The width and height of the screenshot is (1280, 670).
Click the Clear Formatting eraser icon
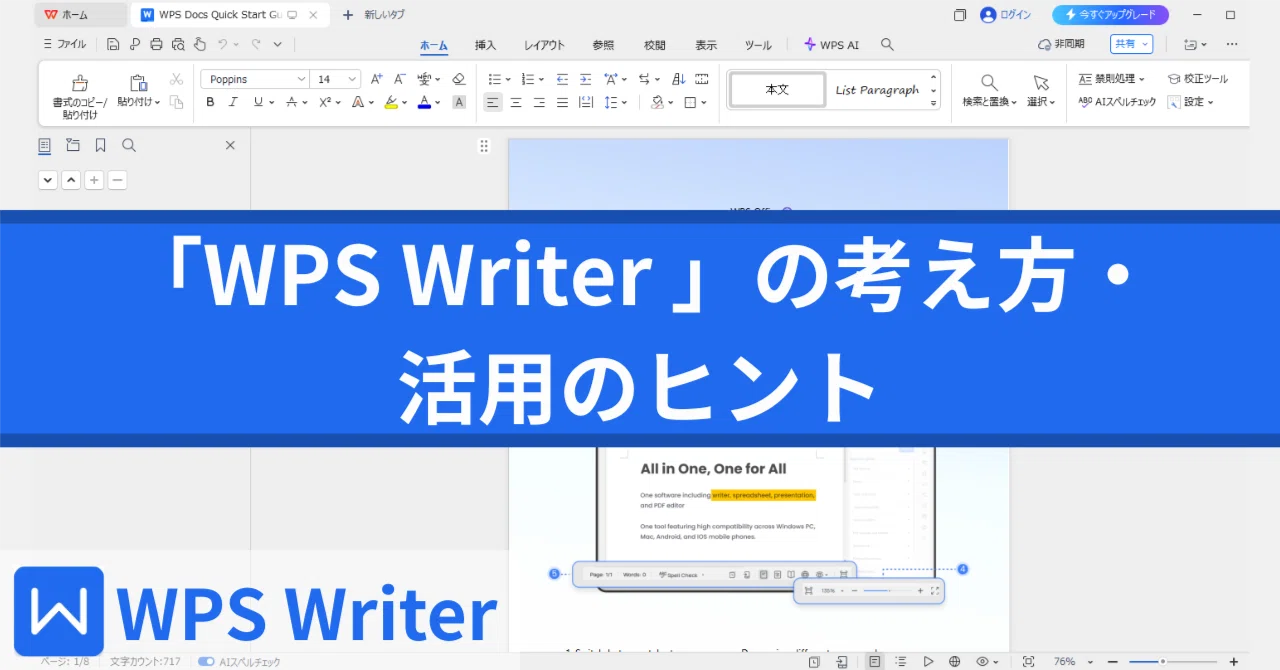pos(459,79)
